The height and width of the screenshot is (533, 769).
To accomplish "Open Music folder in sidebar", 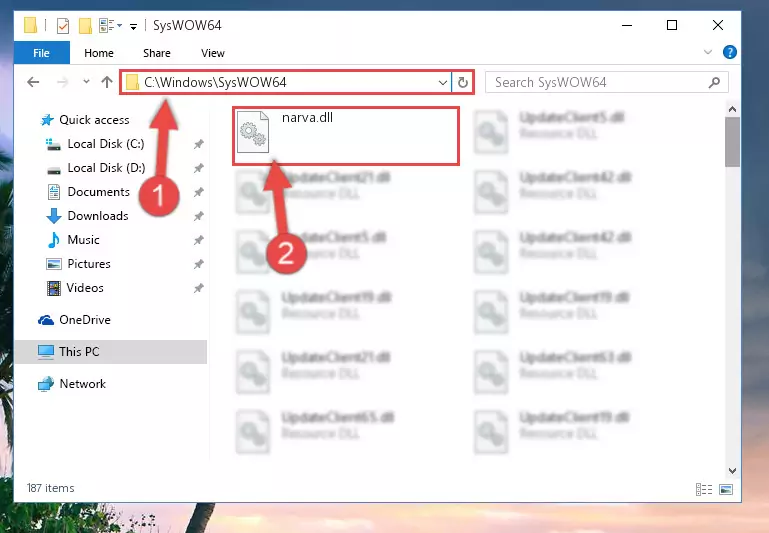I will (x=83, y=240).
